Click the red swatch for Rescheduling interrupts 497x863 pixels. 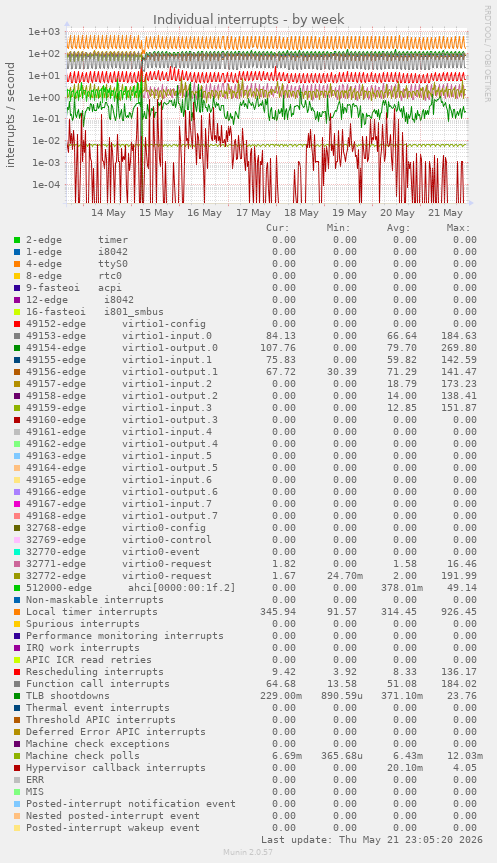(17, 671)
